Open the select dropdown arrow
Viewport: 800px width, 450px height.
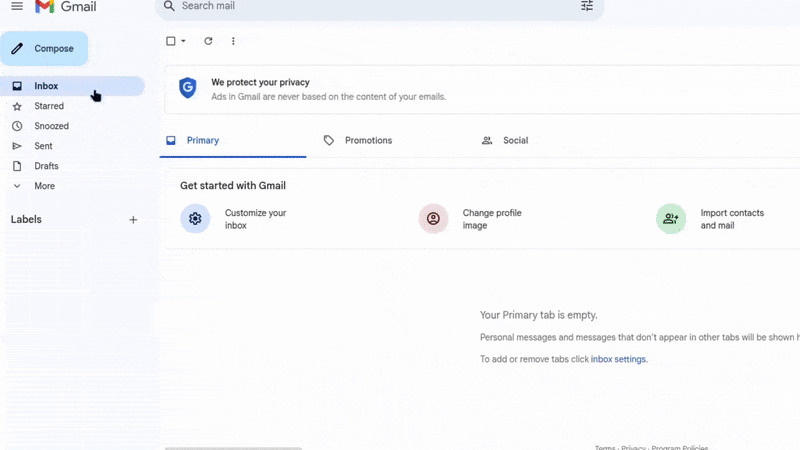[x=183, y=41]
